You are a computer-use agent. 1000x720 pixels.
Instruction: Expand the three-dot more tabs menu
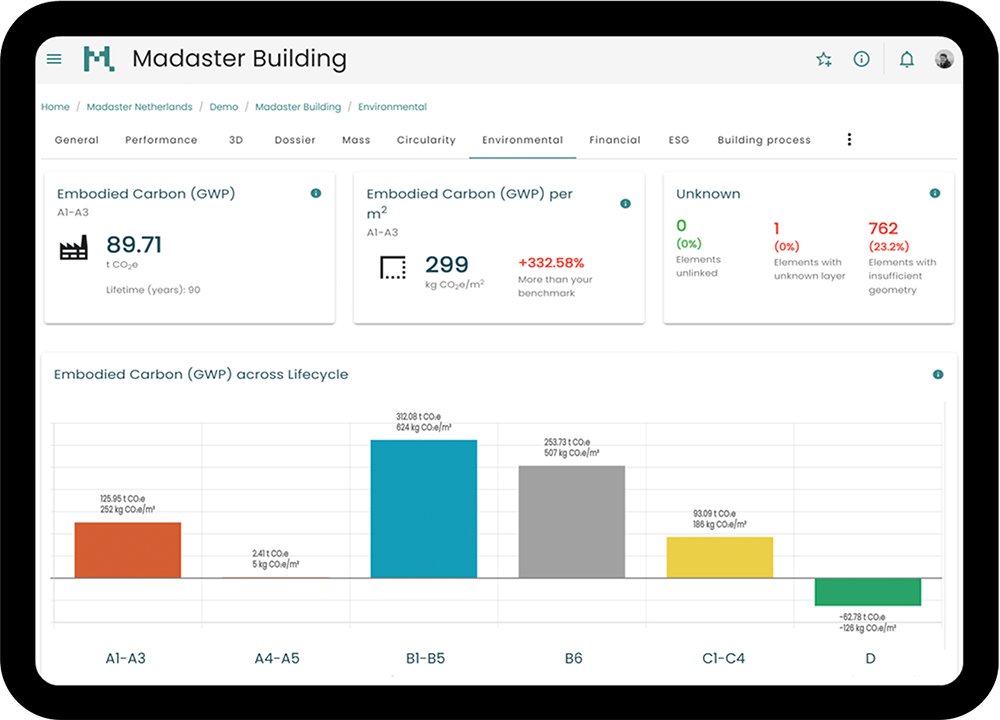[x=849, y=140]
